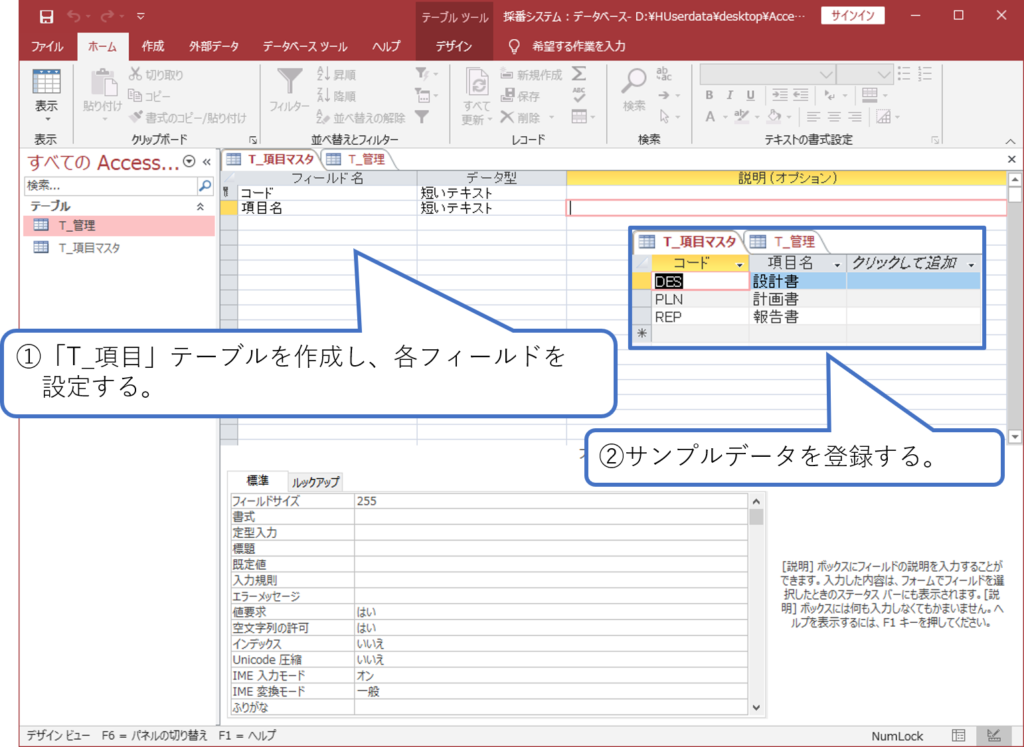Close the table document with X
This screenshot has height=747, width=1024.
tap(1012, 159)
